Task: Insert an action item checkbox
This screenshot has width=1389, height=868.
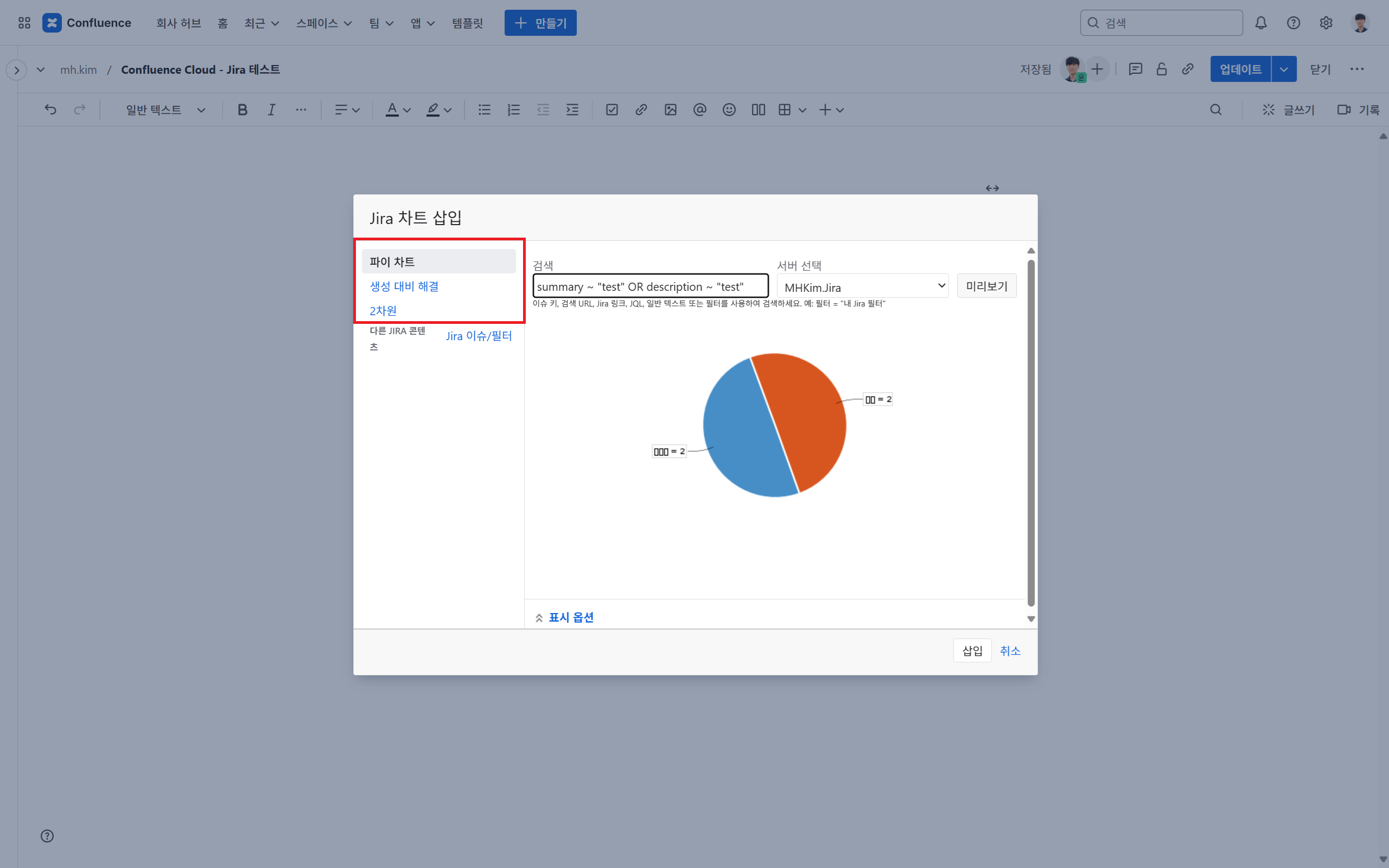Action: [x=612, y=110]
